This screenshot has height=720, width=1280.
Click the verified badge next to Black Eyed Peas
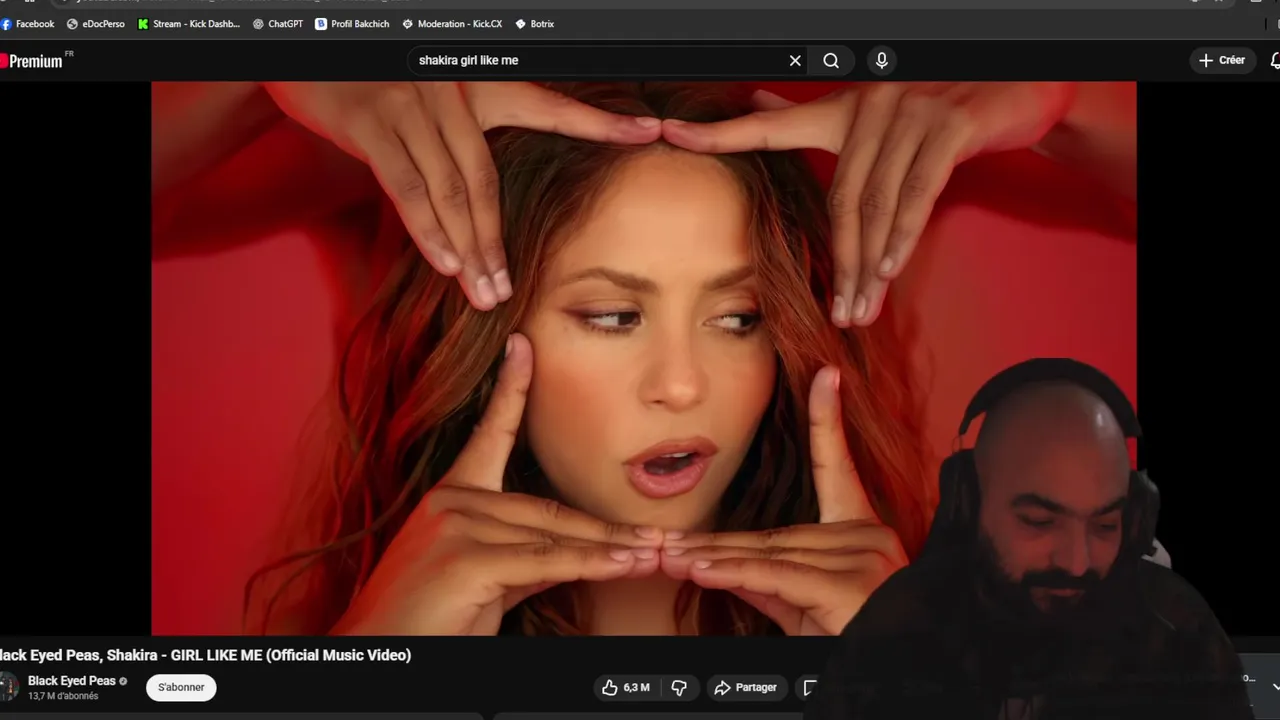tap(124, 681)
